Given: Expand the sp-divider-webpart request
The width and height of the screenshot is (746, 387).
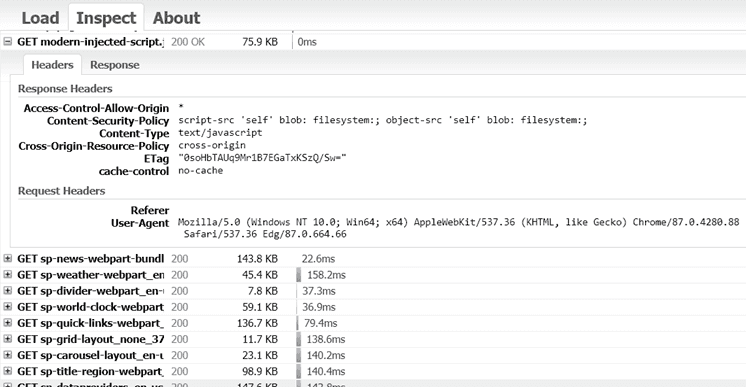Looking at the screenshot, I should coord(8,290).
